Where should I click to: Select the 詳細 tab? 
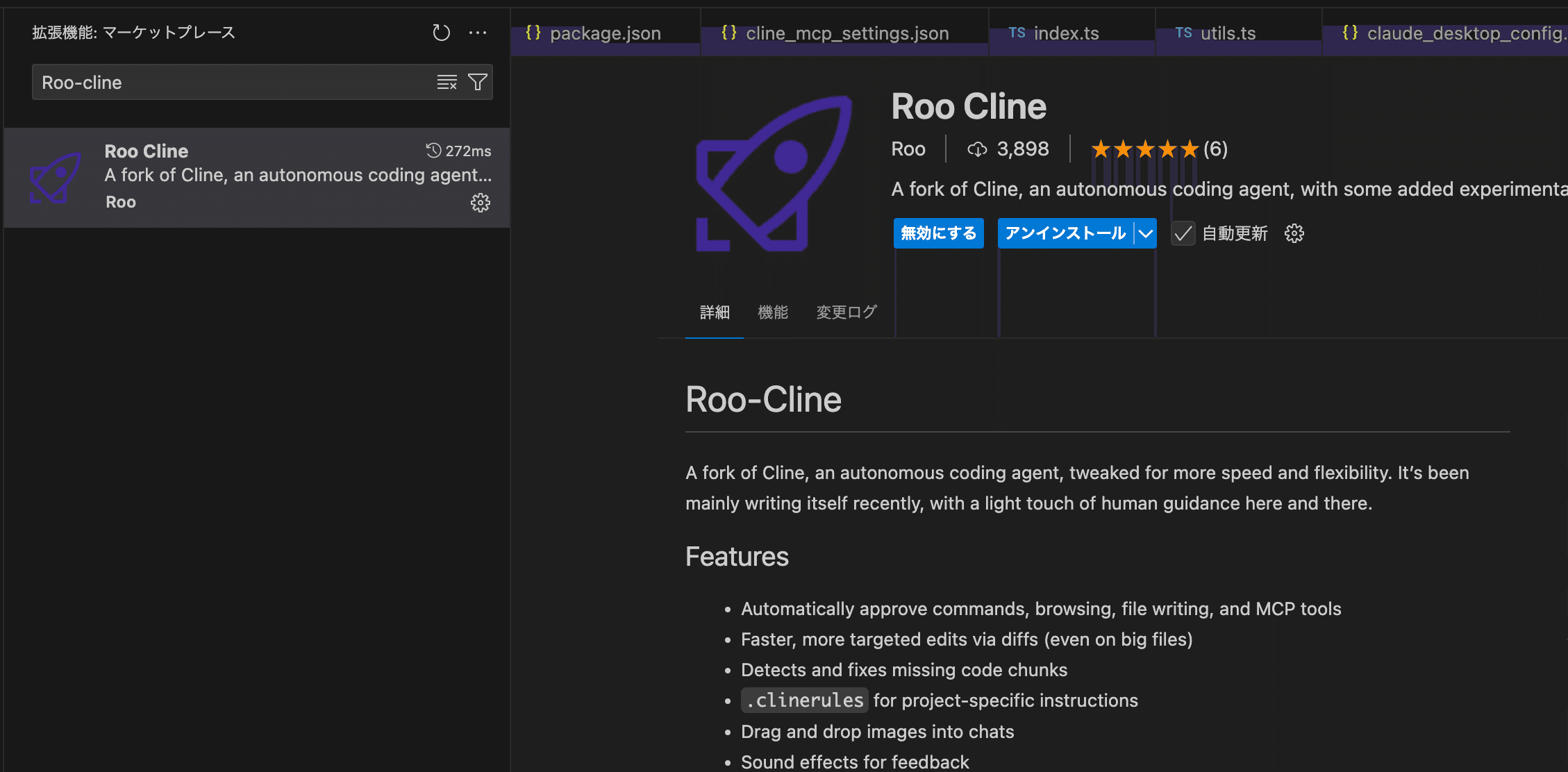tap(715, 312)
